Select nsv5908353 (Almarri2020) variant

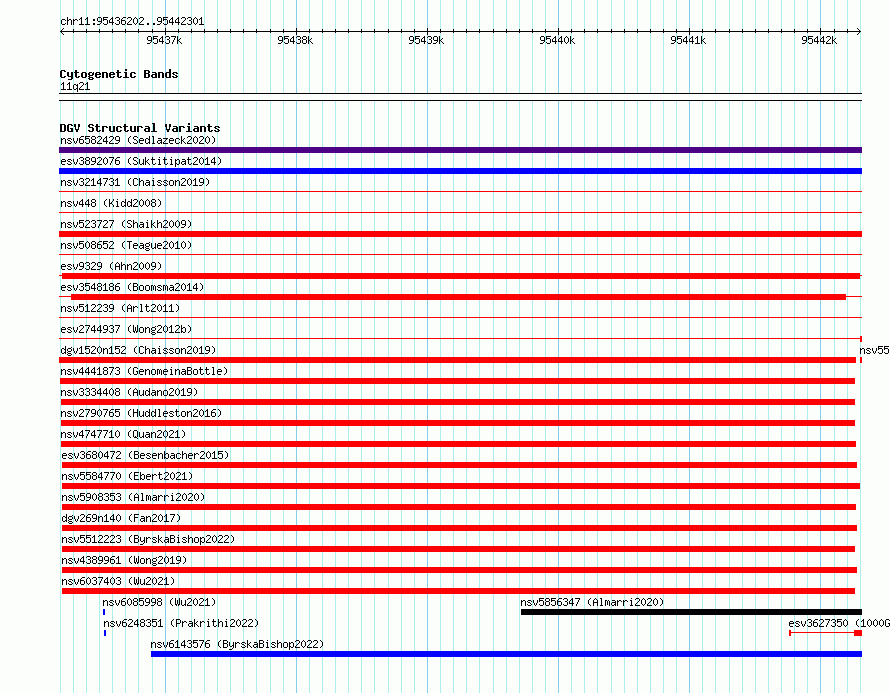pyautogui.click(x=133, y=497)
